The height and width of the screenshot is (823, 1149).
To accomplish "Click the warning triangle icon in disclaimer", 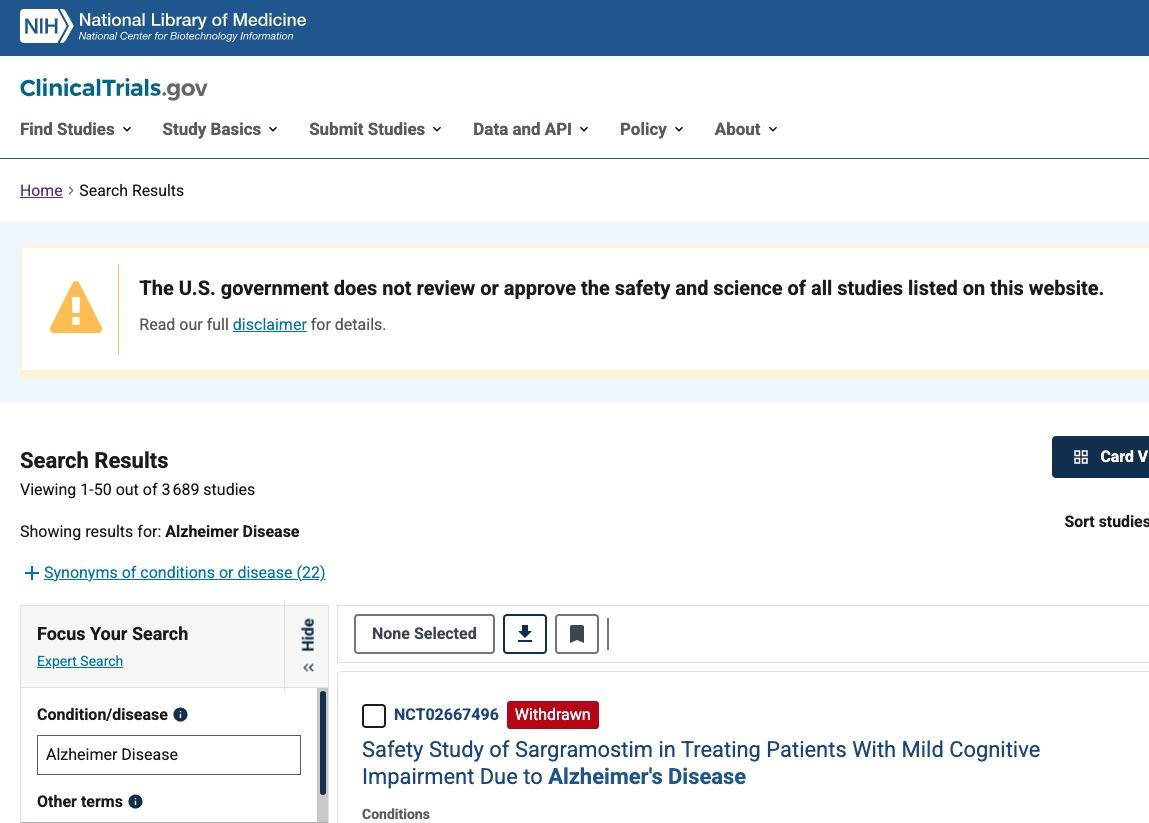I will [75, 309].
